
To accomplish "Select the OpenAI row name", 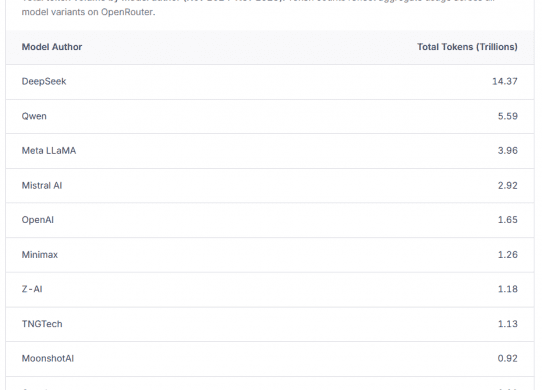I will click(38, 220).
